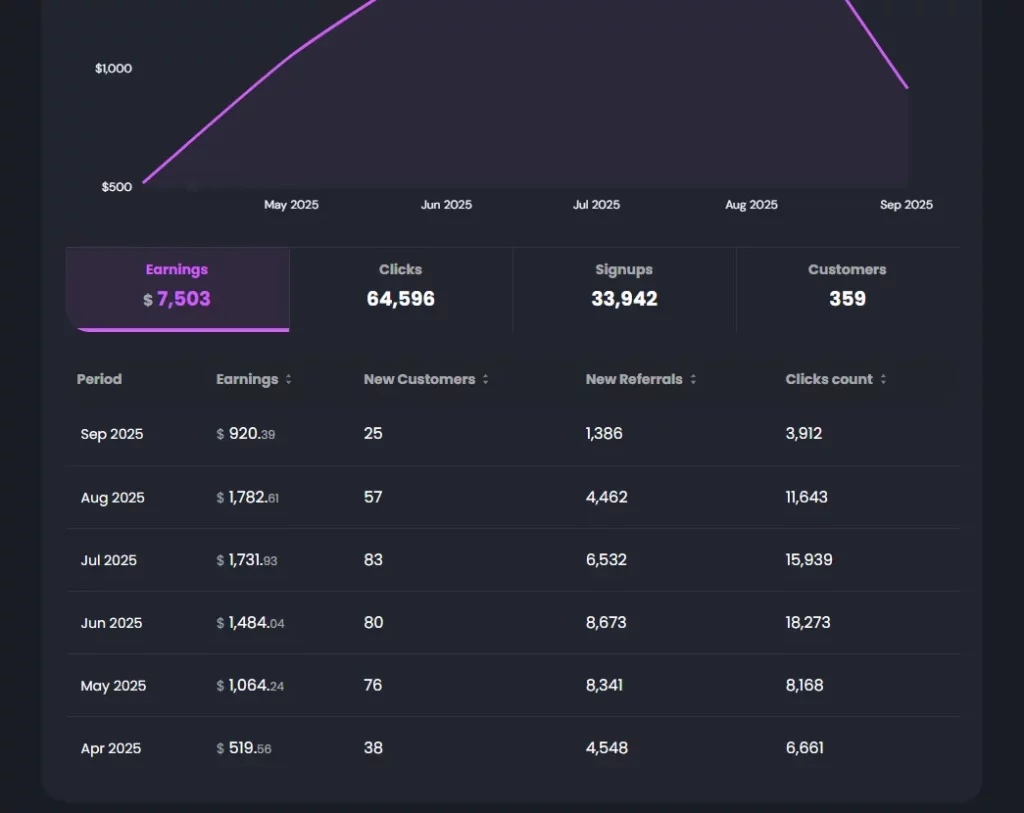Image resolution: width=1024 pixels, height=813 pixels.
Task: Click the May 2025 label on the chart axis
Action: (291, 205)
